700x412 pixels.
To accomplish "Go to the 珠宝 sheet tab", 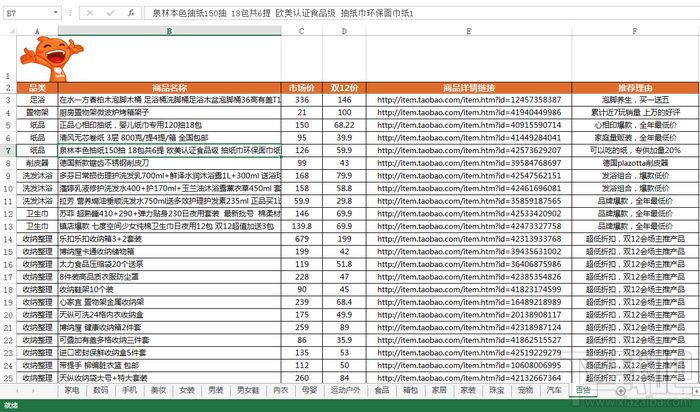I will tap(496, 390).
